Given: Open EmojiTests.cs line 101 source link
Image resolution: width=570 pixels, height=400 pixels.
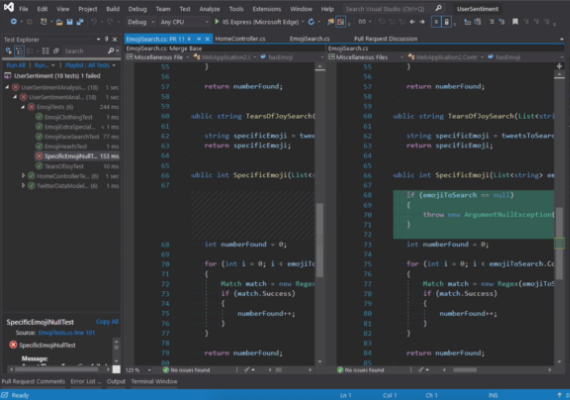Looking at the screenshot, I should (x=67, y=333).
